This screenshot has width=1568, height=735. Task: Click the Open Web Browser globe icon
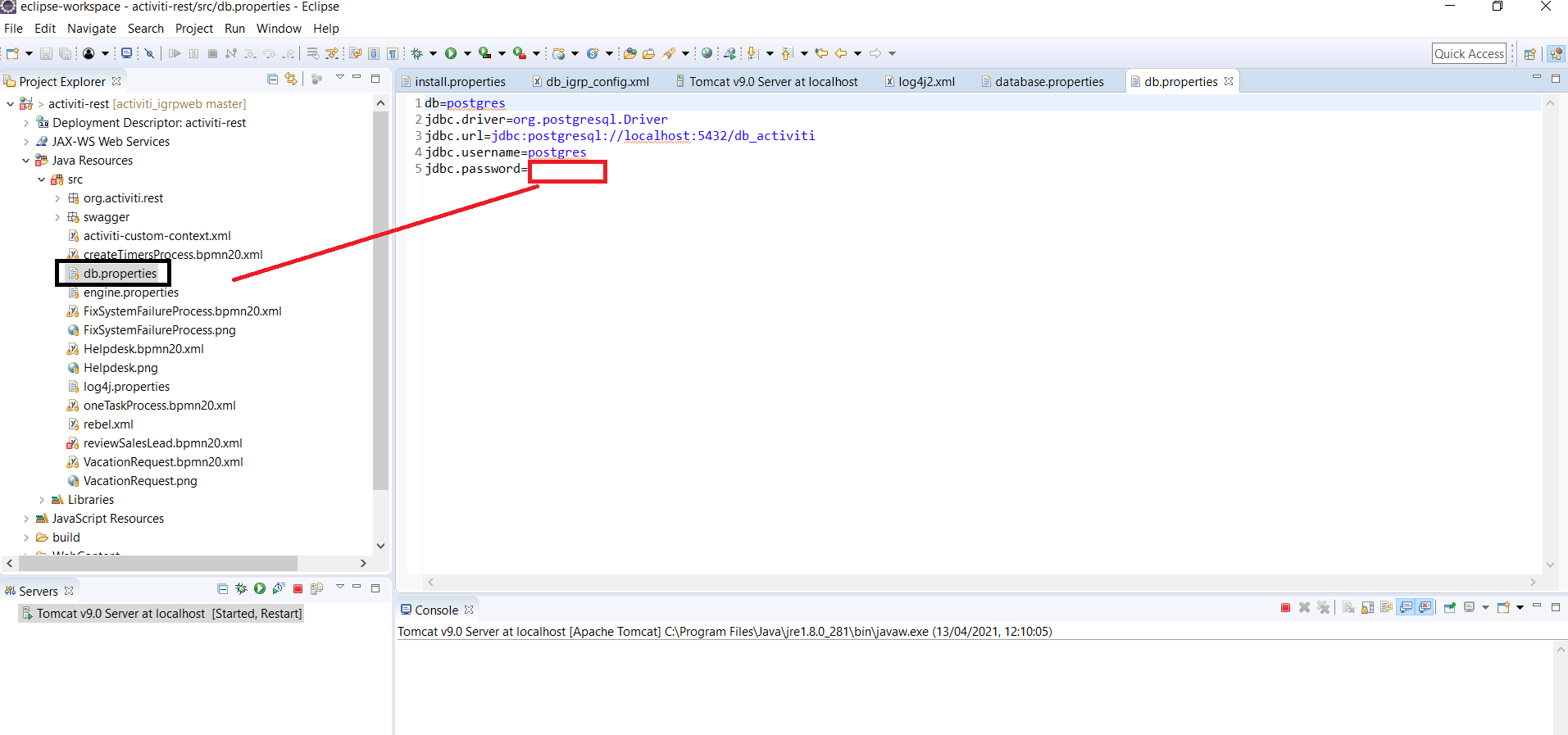[707, 54]
